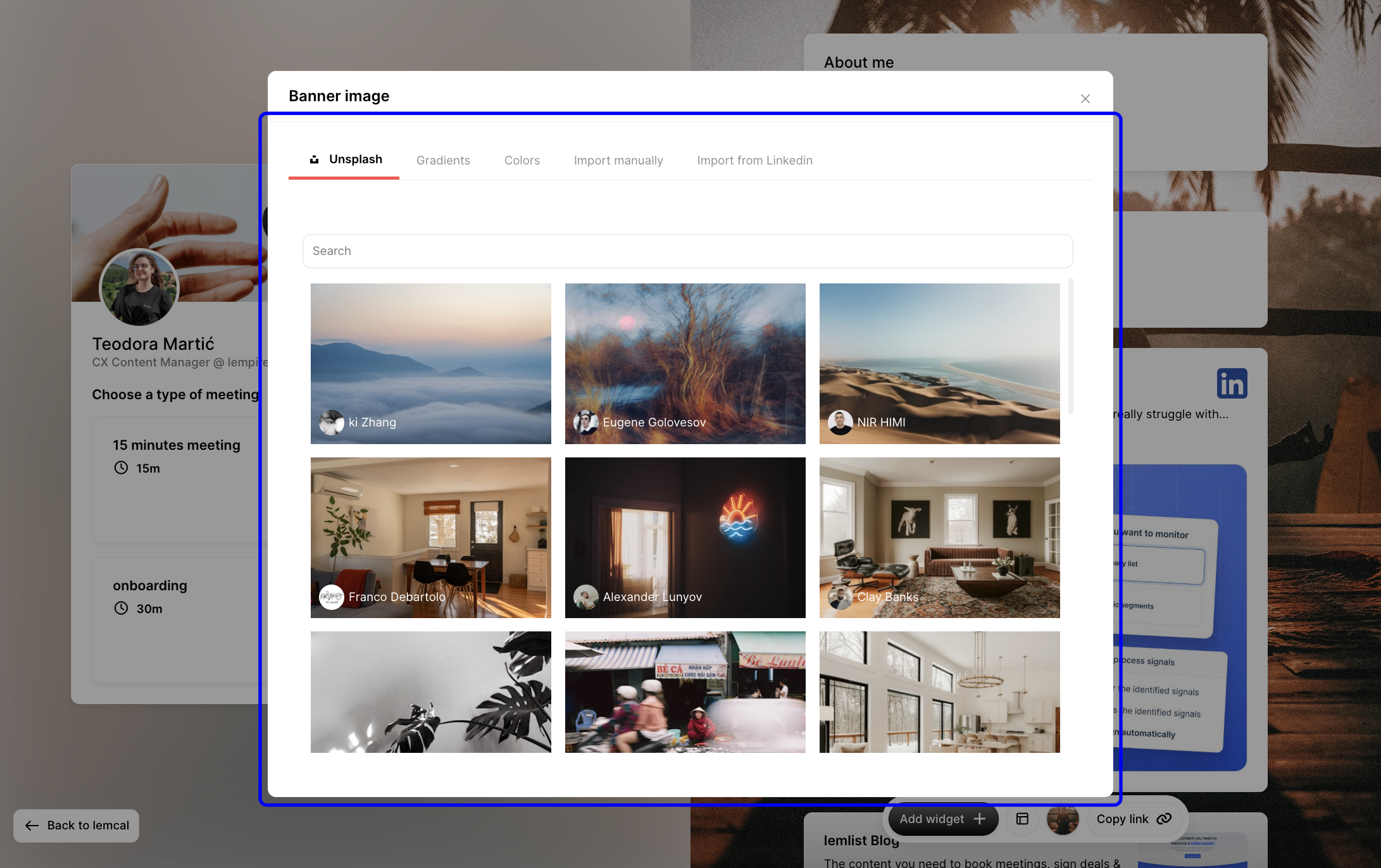Open the Colors tab

(x=522, y=160)
